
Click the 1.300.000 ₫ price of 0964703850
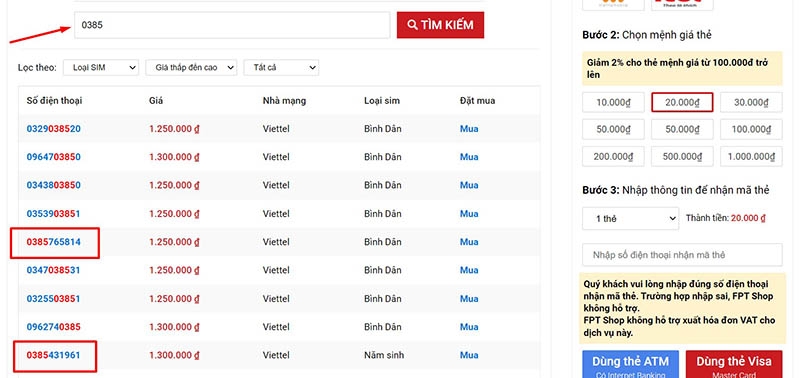coord(174,157)
